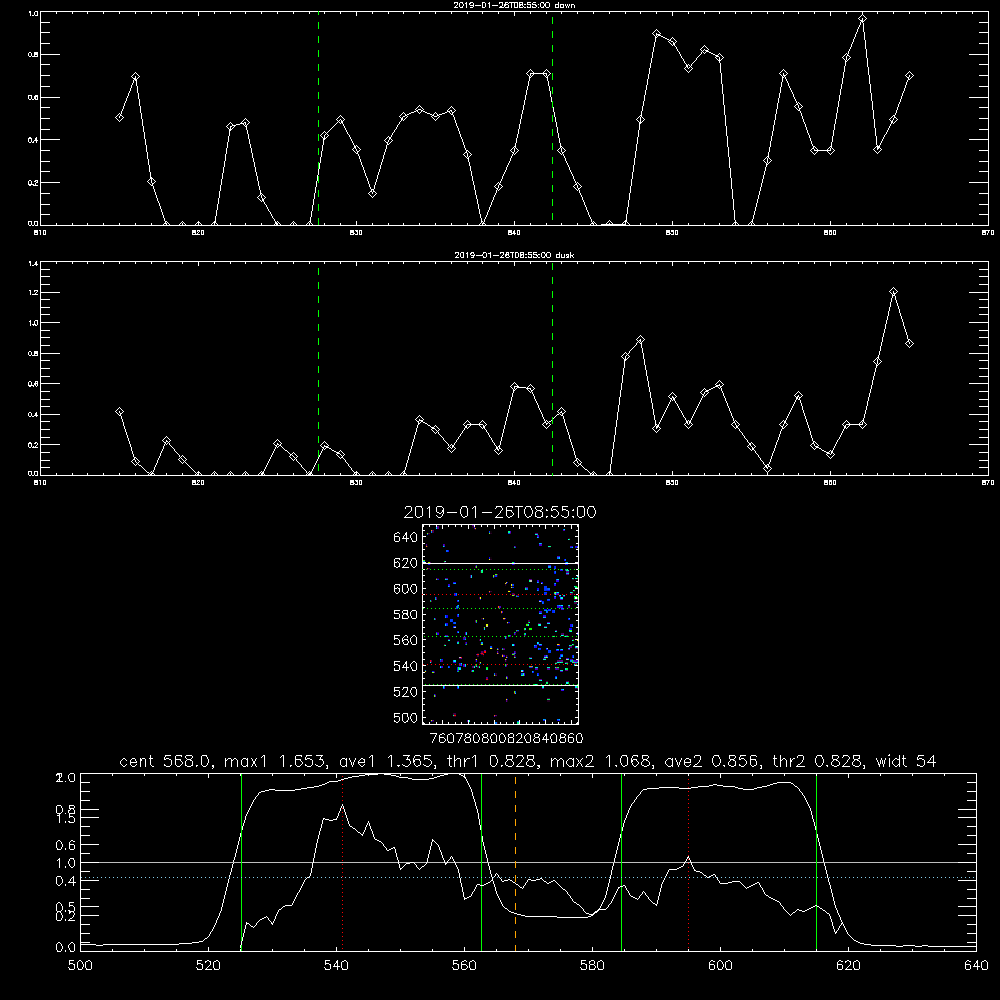Click the large timestamp title above the scatter image
Screen dimensions: 1000x1000
click(500, 512)
